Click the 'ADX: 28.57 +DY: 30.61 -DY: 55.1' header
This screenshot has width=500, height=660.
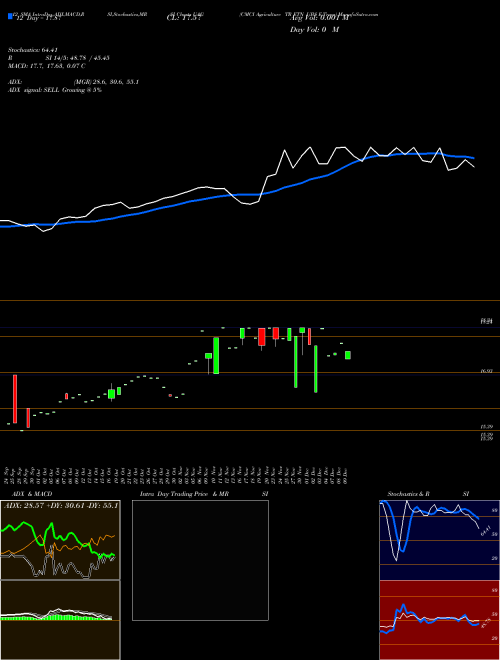pyautogui.click(x=61, y=505)
